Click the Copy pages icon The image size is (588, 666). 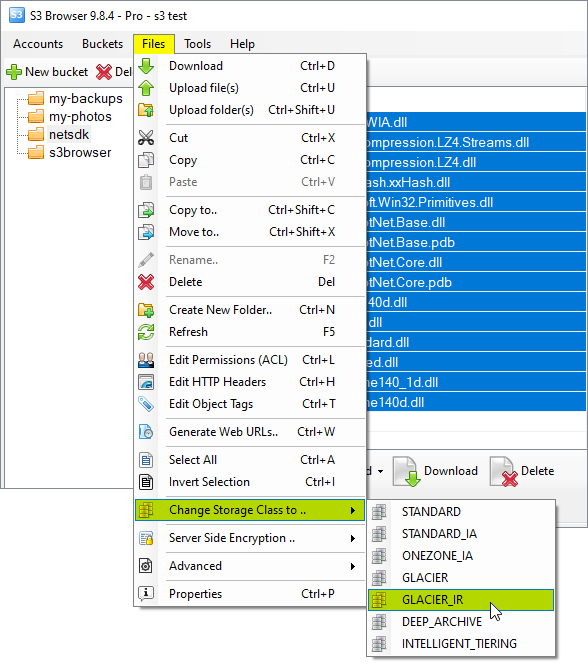pyautogui.click(x=146, y=160)
